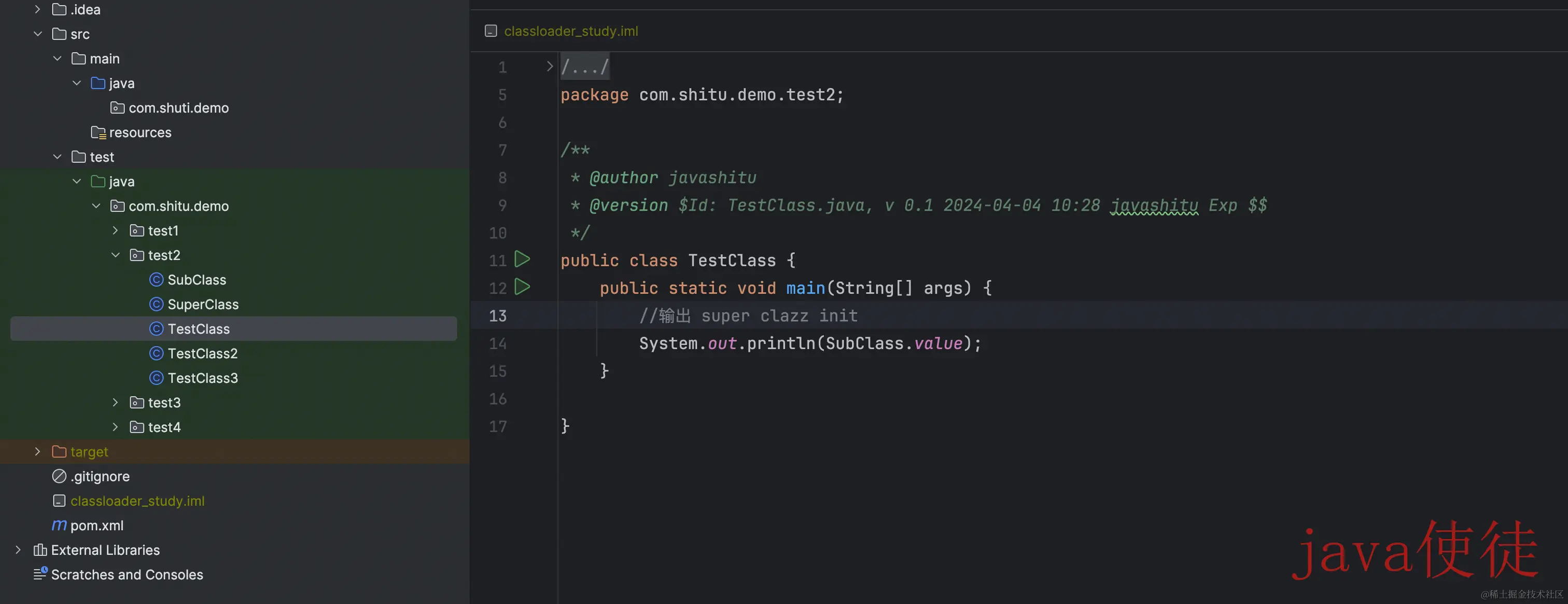Collapse the main folder
The width and height of the screenshot is (1568, 604).
57,59
